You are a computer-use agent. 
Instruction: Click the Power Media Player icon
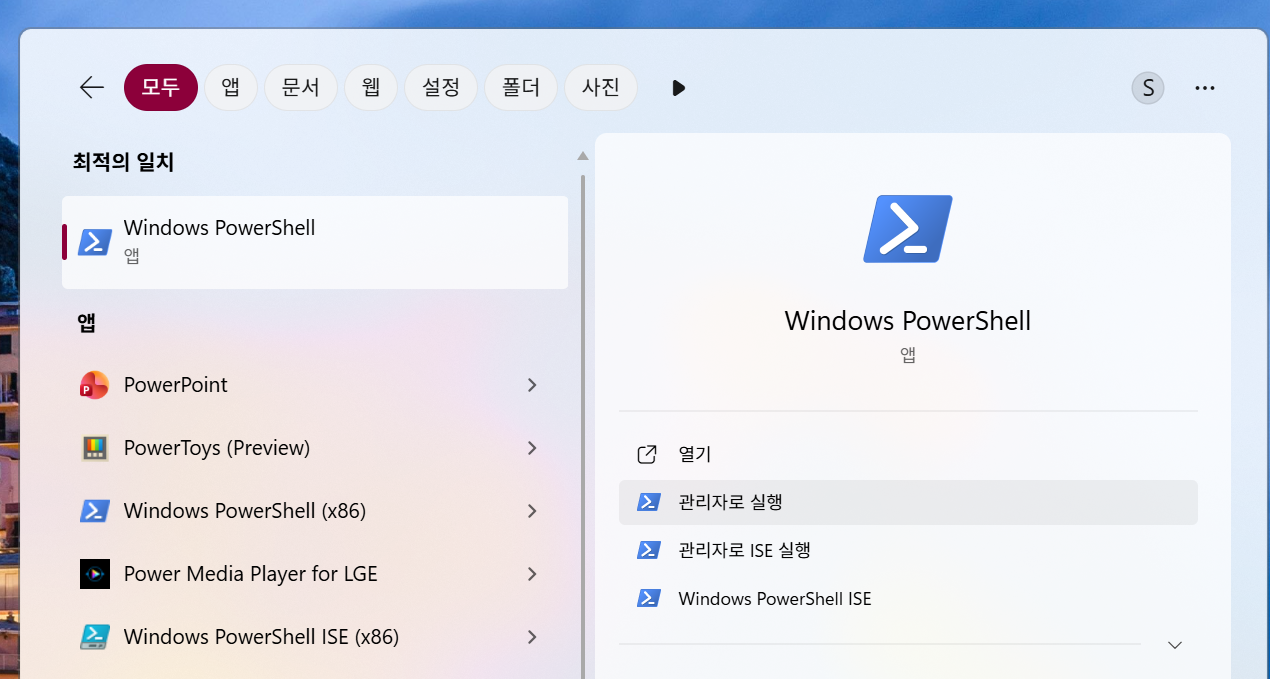pyautogui.click(x=94, y=574)
